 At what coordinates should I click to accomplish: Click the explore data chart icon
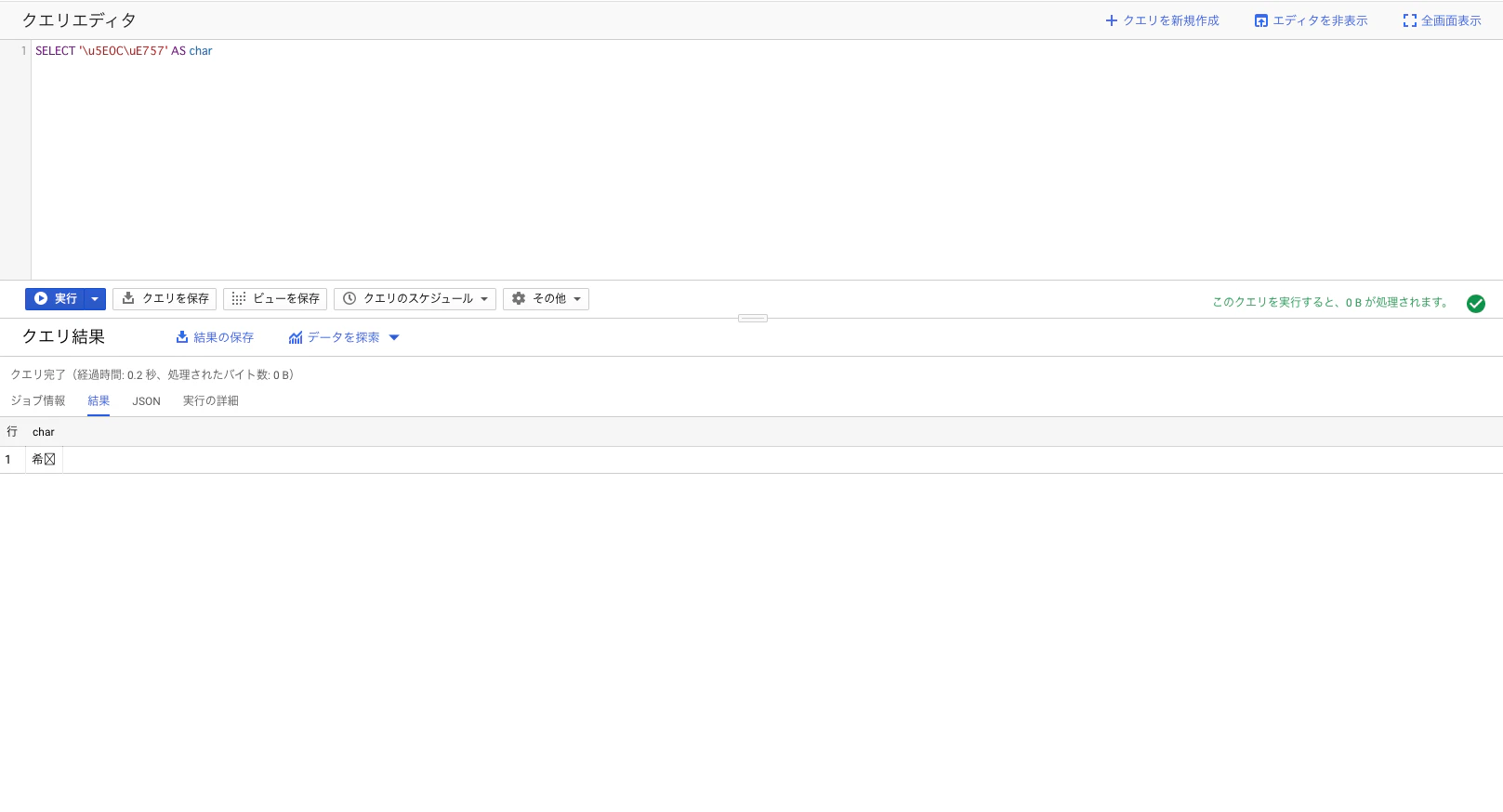[296, 337]
